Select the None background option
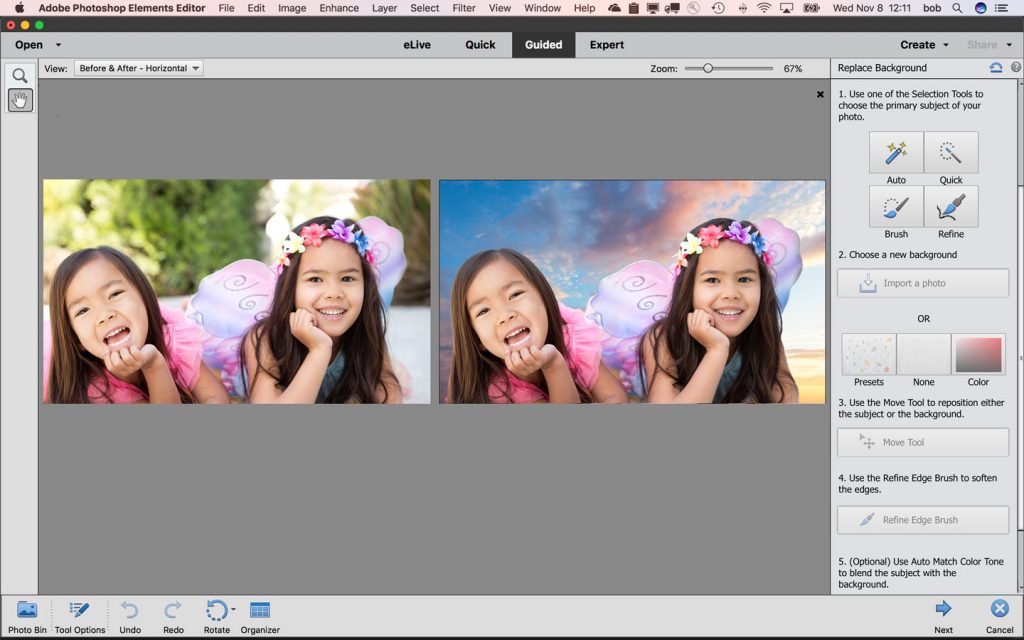The image size is (1024, 640). (x=923, y=353)
